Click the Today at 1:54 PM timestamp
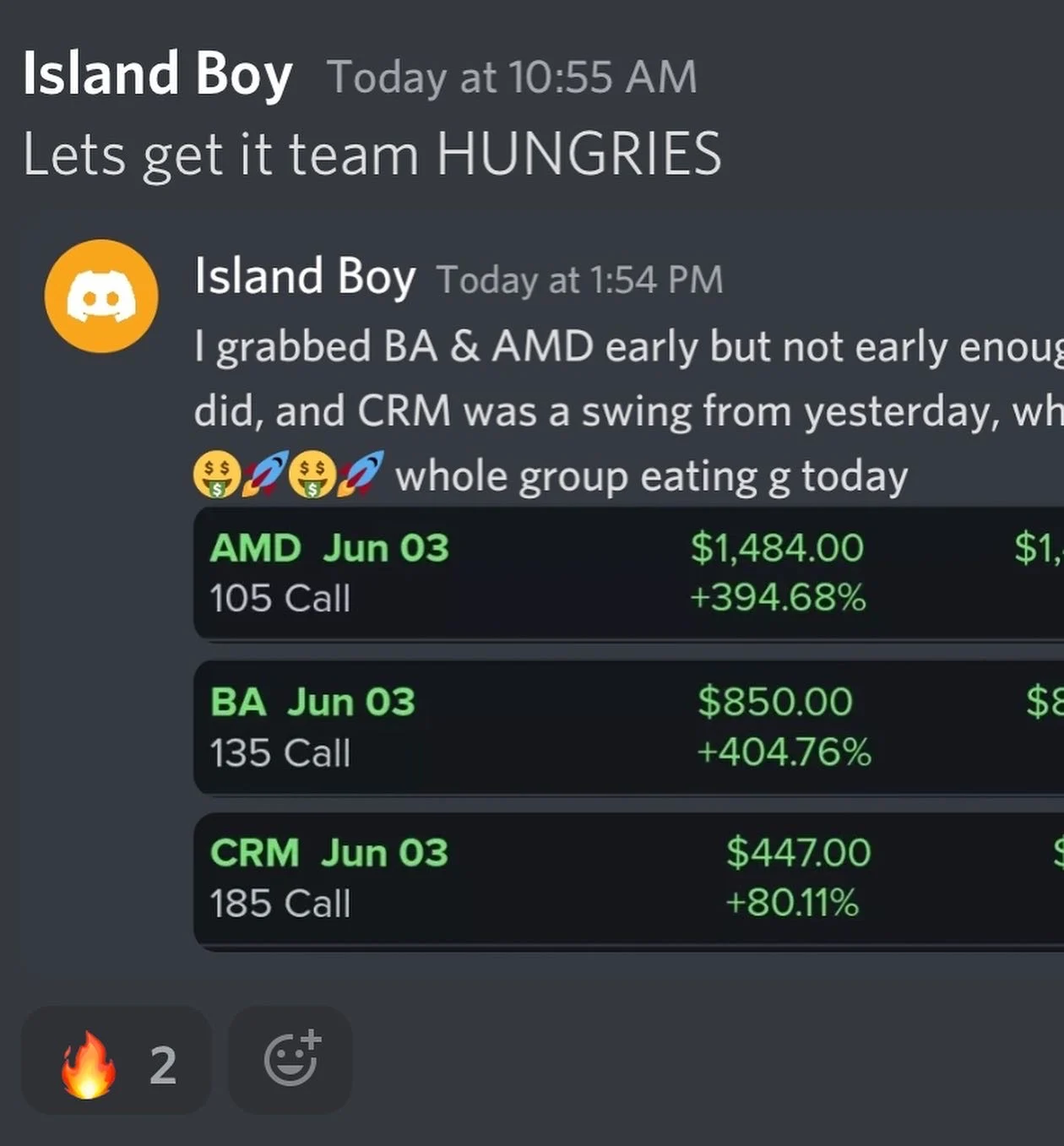Viewport: 1064px width, 1146px height. coord(579,280)
